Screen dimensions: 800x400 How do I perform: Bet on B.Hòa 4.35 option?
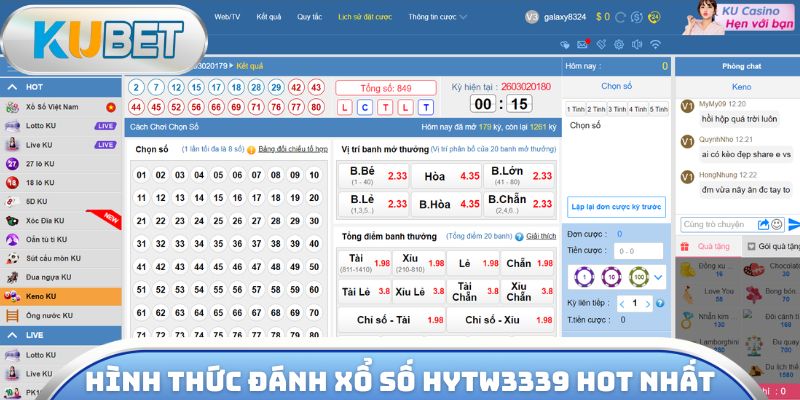[446, 204]
